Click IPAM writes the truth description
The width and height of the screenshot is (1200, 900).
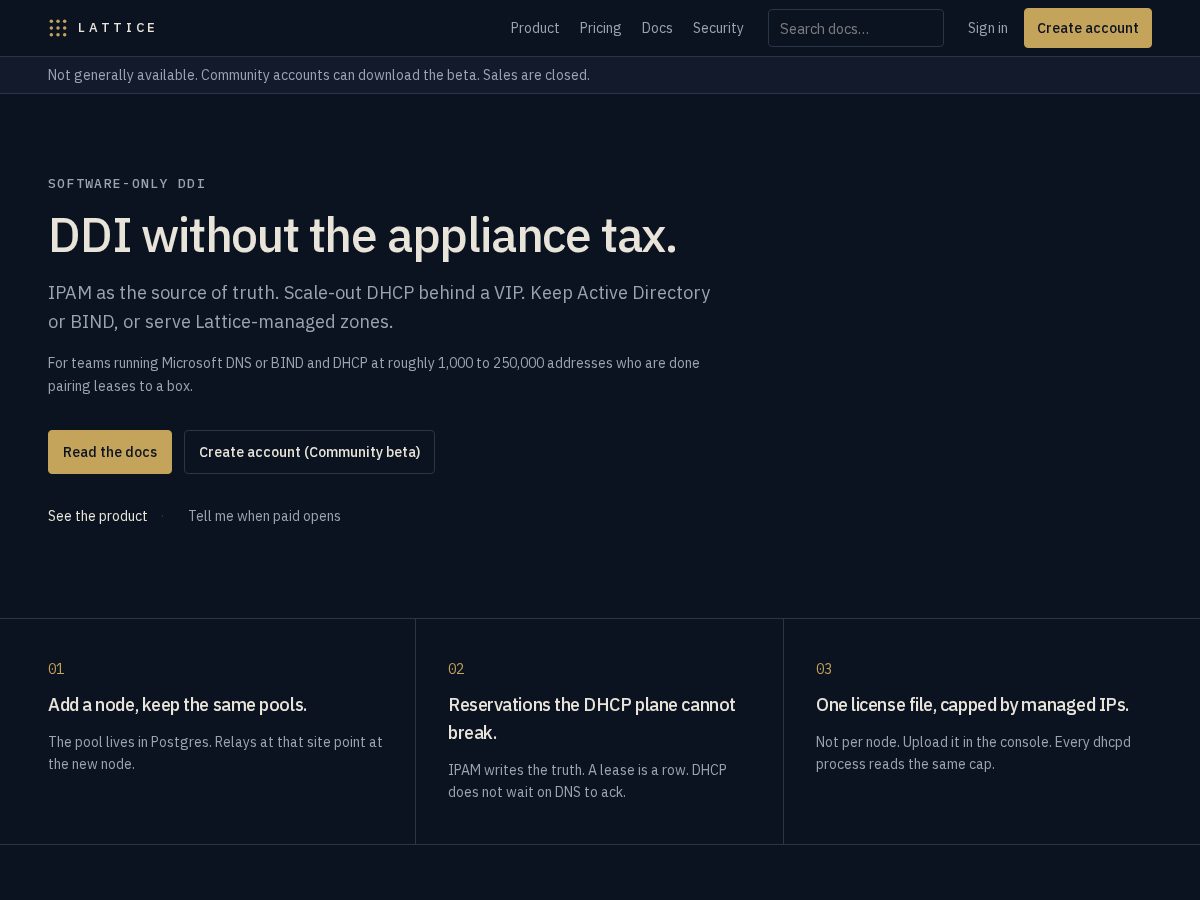(x=587, y=781)
